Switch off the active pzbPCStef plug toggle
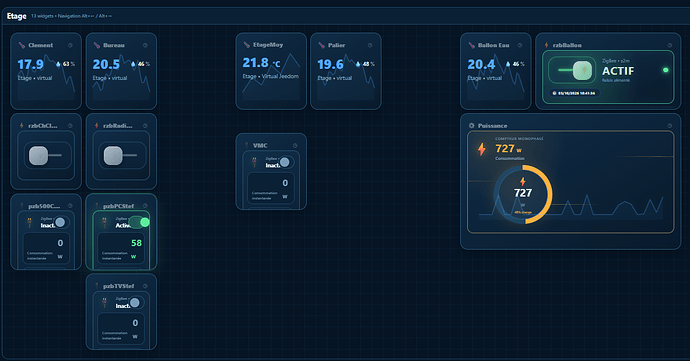690x361 pixels. [140, 222]
